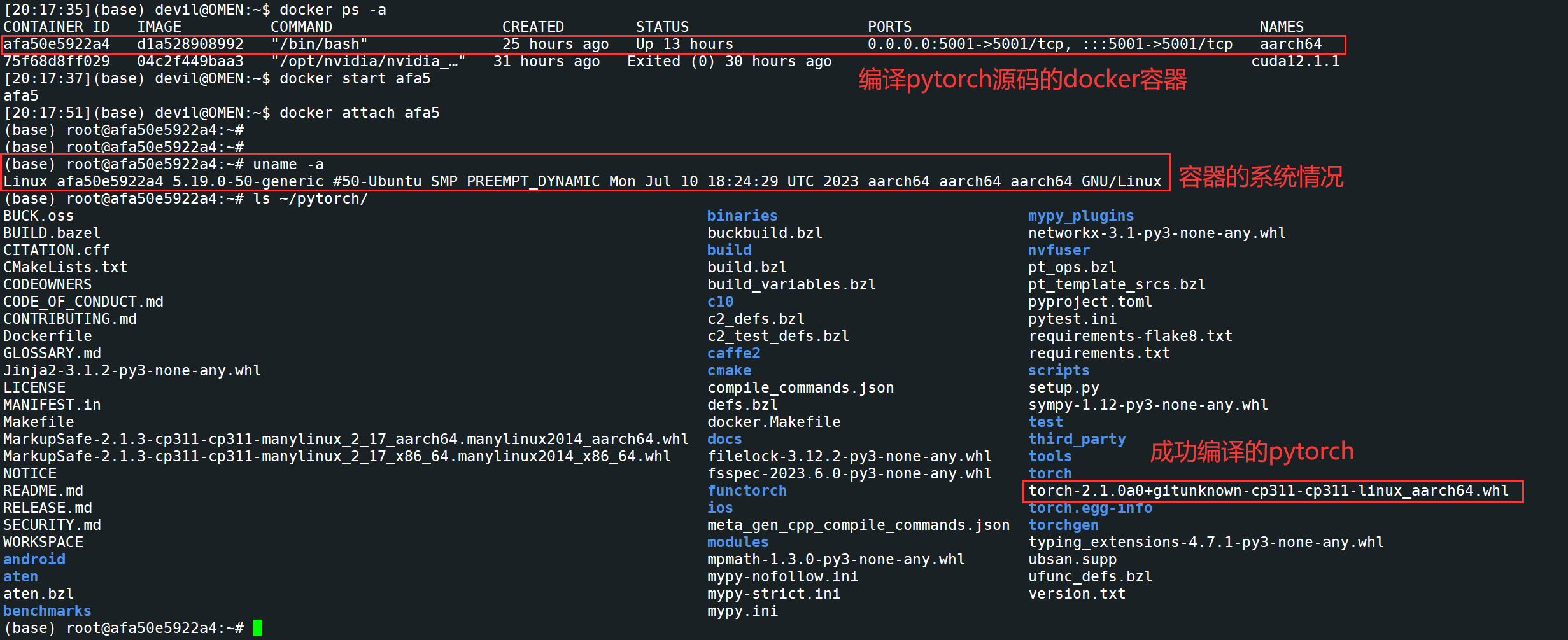Click the 'functorch' directory entry
The width and height of the screenshot is (1568, 640).
coord(747,490)
